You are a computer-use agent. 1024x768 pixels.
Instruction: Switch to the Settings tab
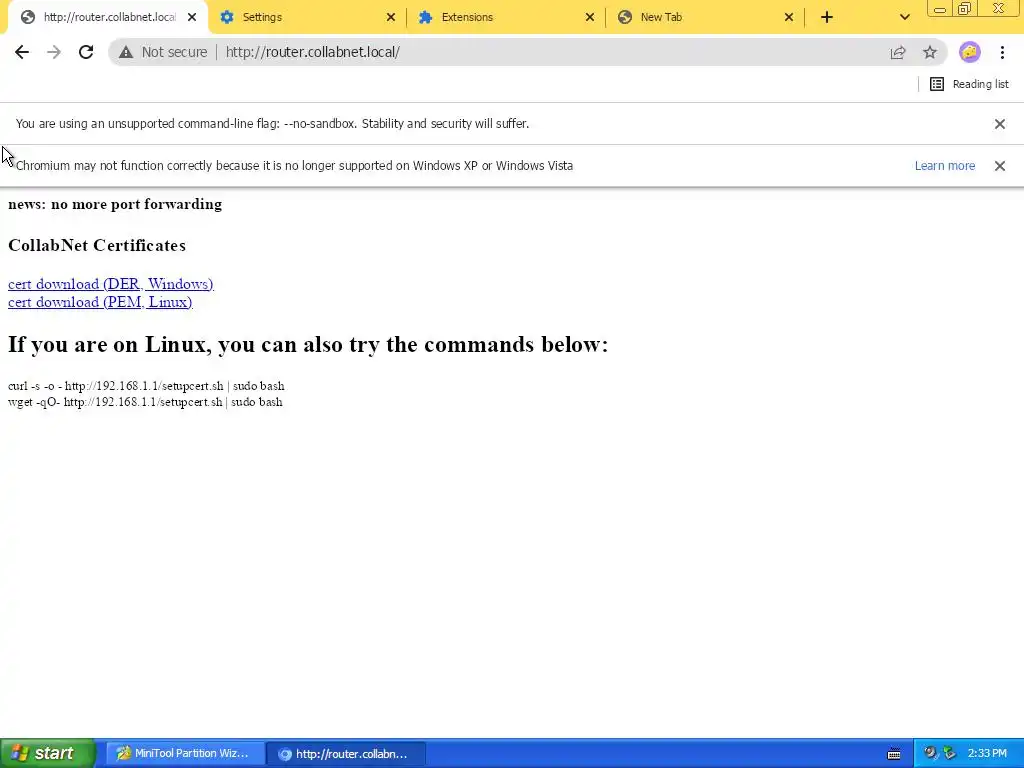tap(307, 17)
